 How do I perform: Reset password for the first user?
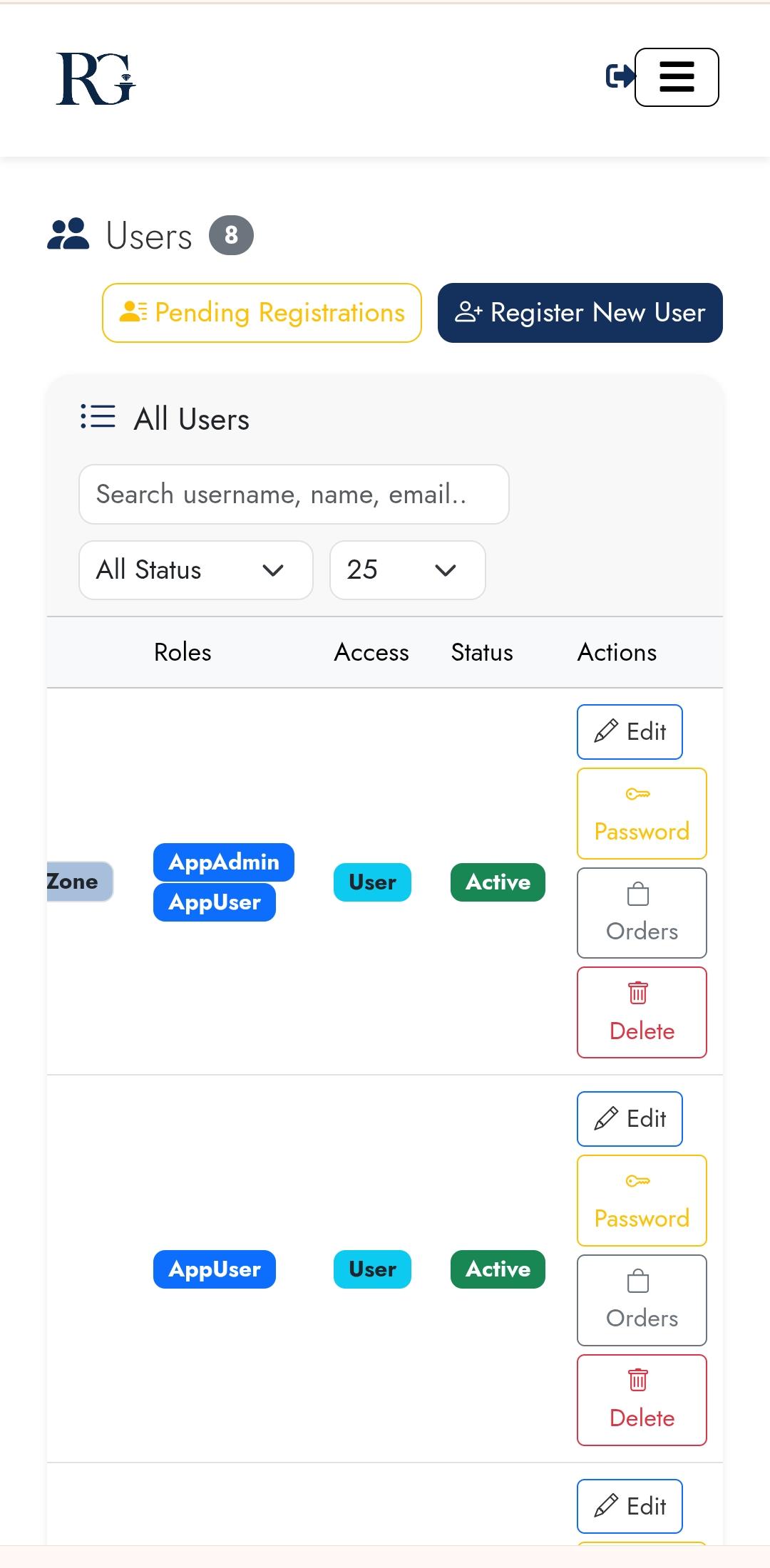[642, 814]
